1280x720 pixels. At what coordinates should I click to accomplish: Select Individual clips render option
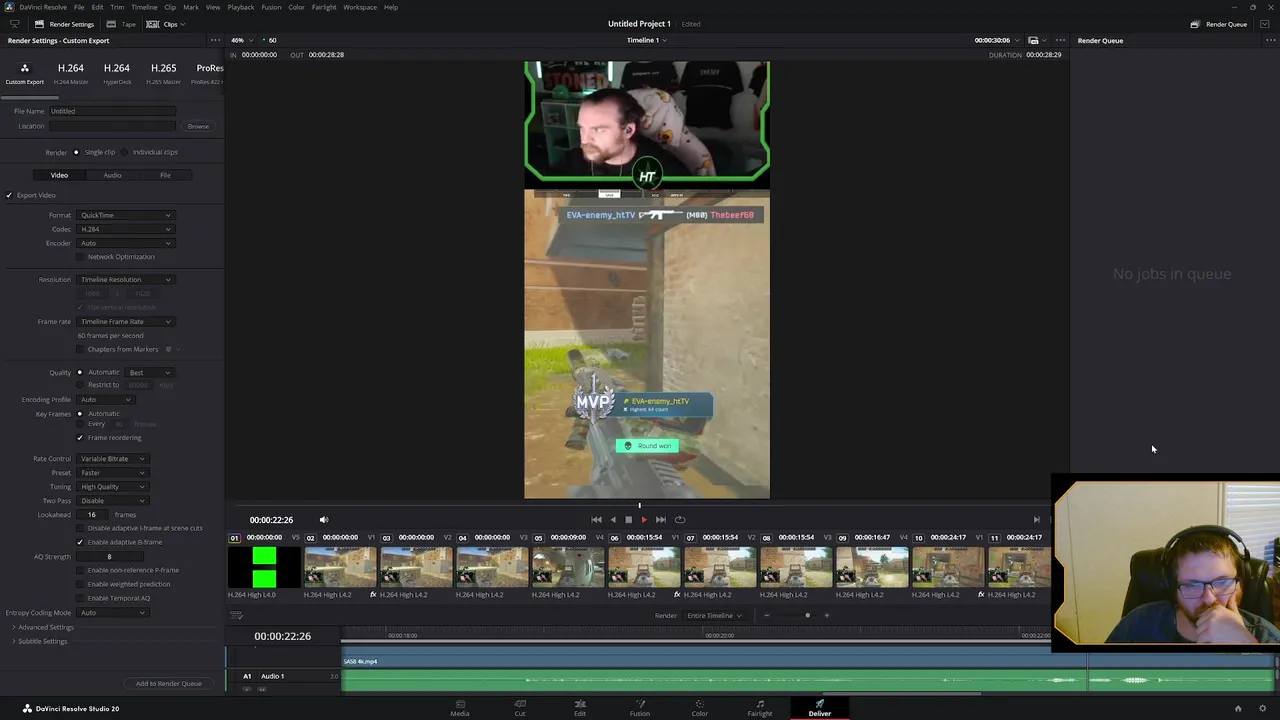tap(124, 152)
